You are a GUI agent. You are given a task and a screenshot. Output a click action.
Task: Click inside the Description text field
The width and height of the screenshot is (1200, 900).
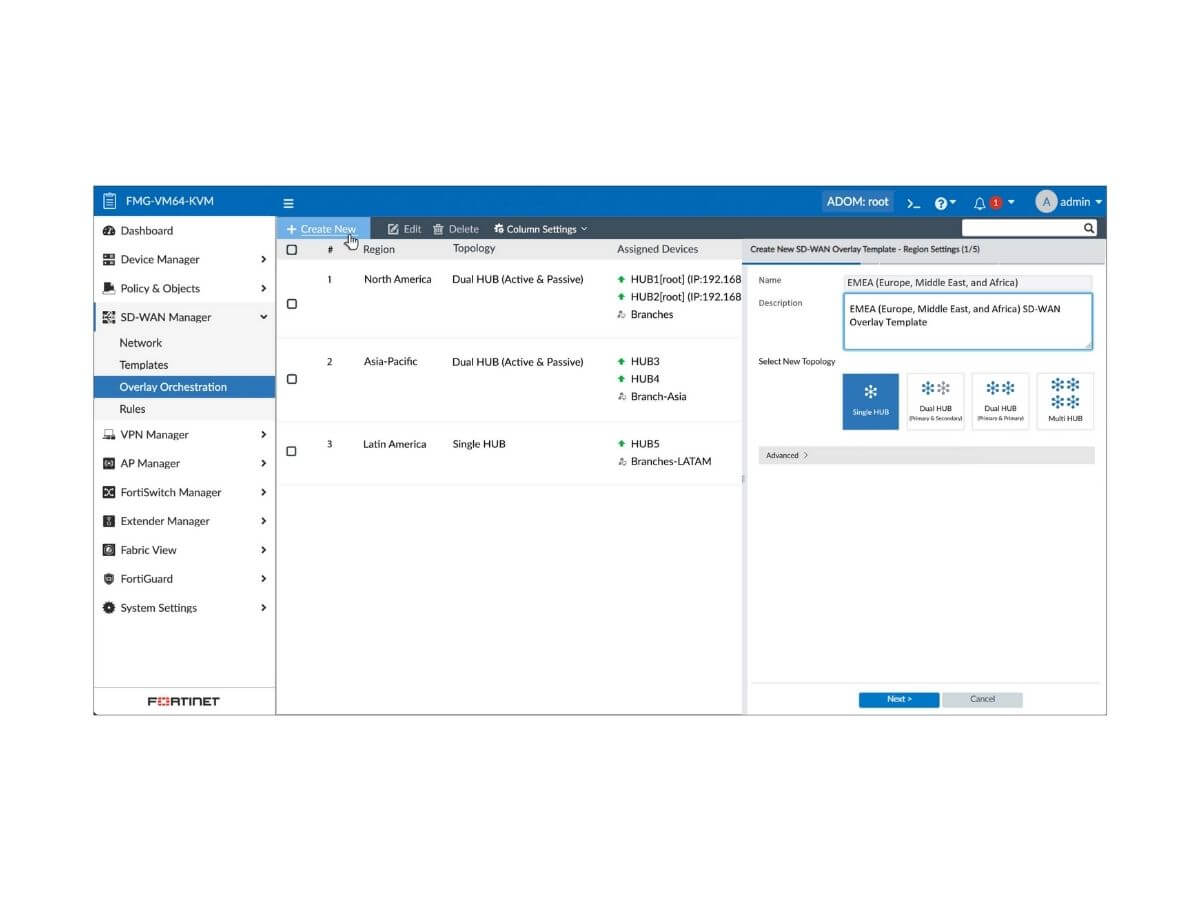[967, 318]
